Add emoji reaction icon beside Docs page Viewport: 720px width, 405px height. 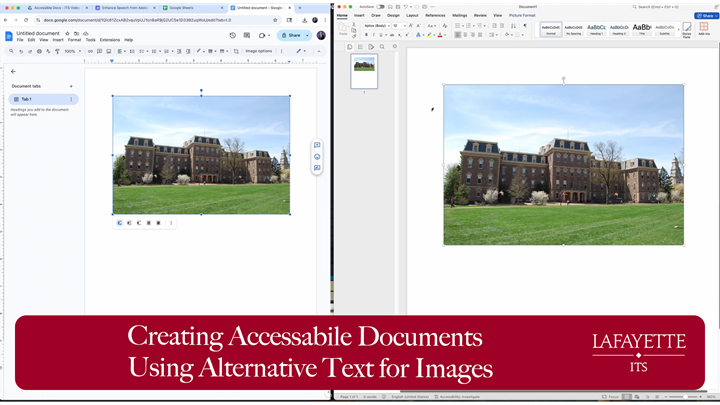317,157
